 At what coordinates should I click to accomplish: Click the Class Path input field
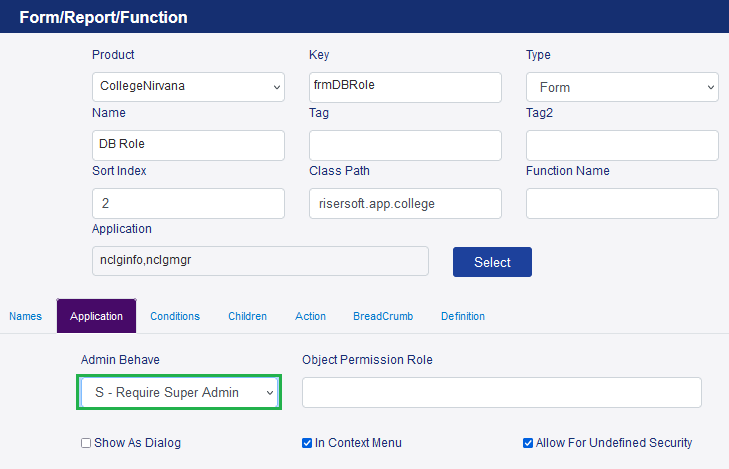(x=405, y=203)
